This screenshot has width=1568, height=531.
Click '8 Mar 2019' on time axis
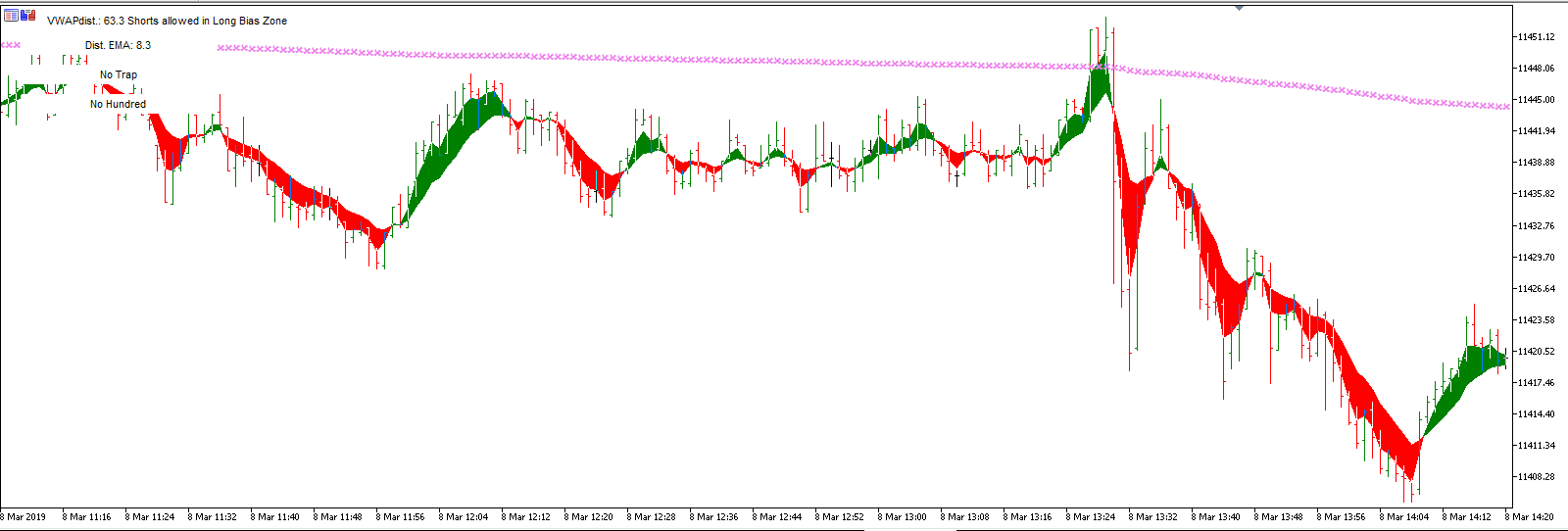(x=24, y=517)
